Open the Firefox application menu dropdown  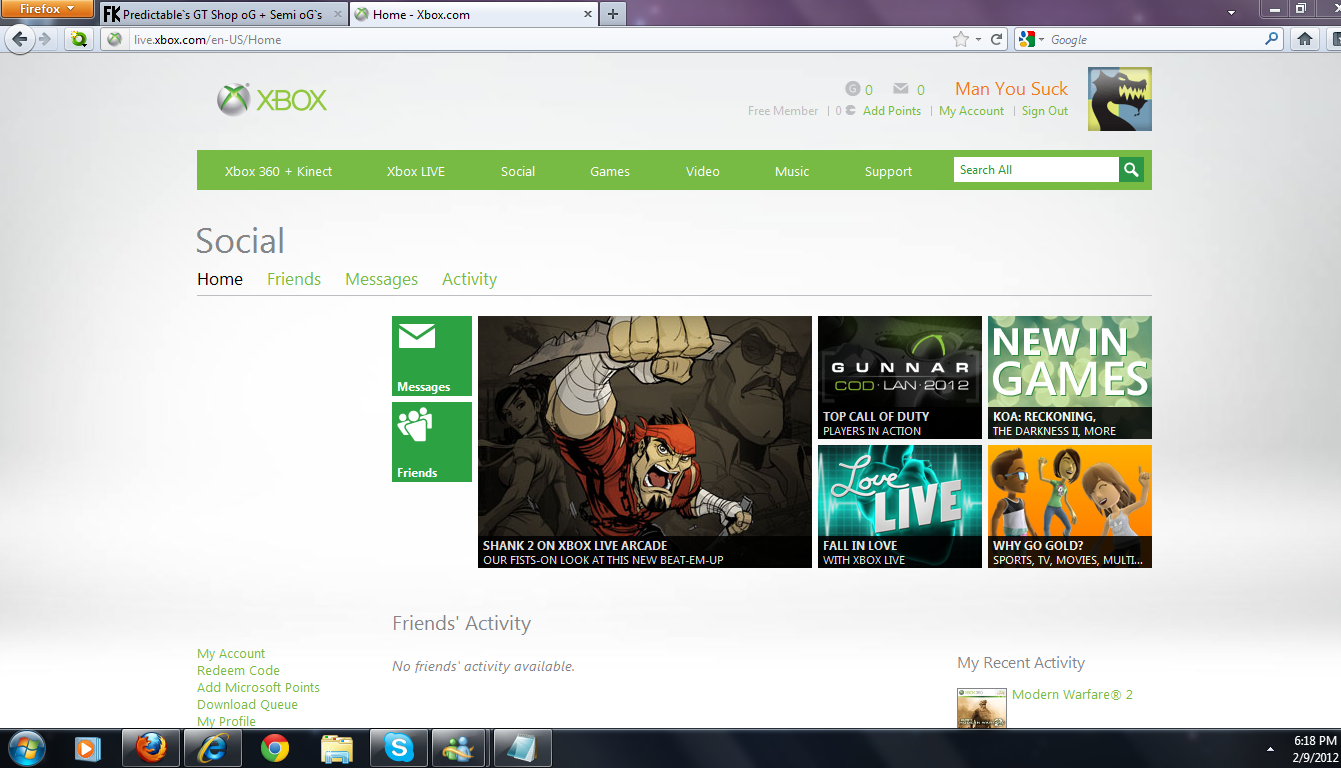(x=45, y=9)
